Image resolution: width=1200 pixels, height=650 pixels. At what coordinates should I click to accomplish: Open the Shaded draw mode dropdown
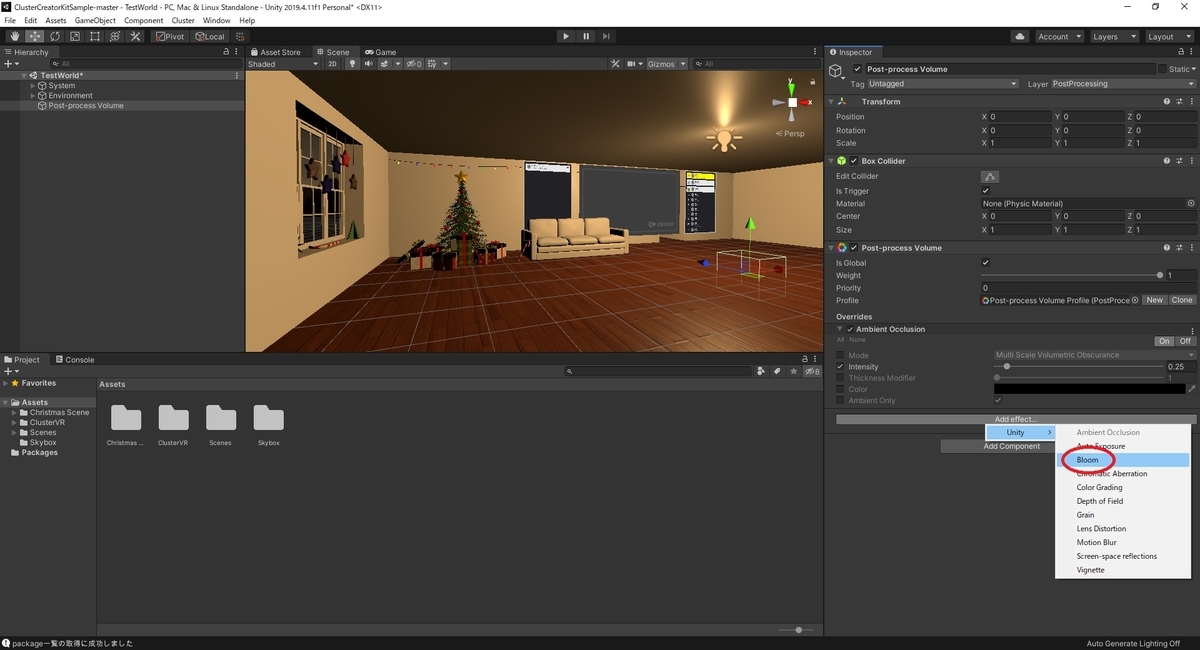(x=283, y=64)
